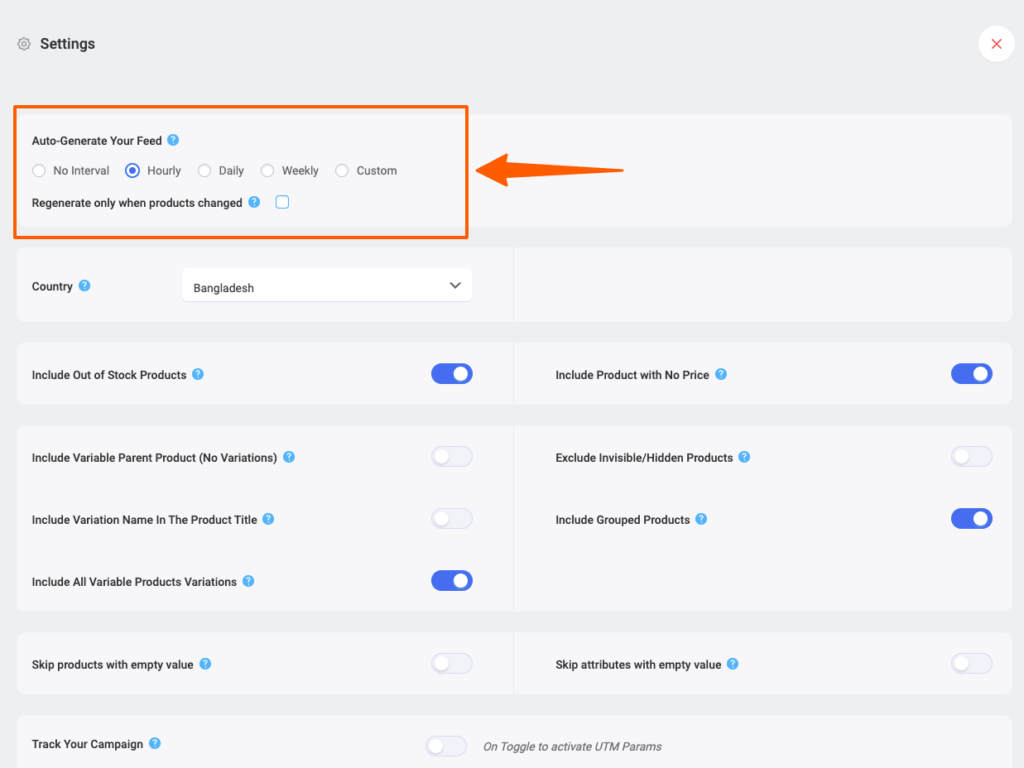This screenshot has height=768, width=1024.
Task: Close the Settings panel with the X button
Action: tap(996, 44)
